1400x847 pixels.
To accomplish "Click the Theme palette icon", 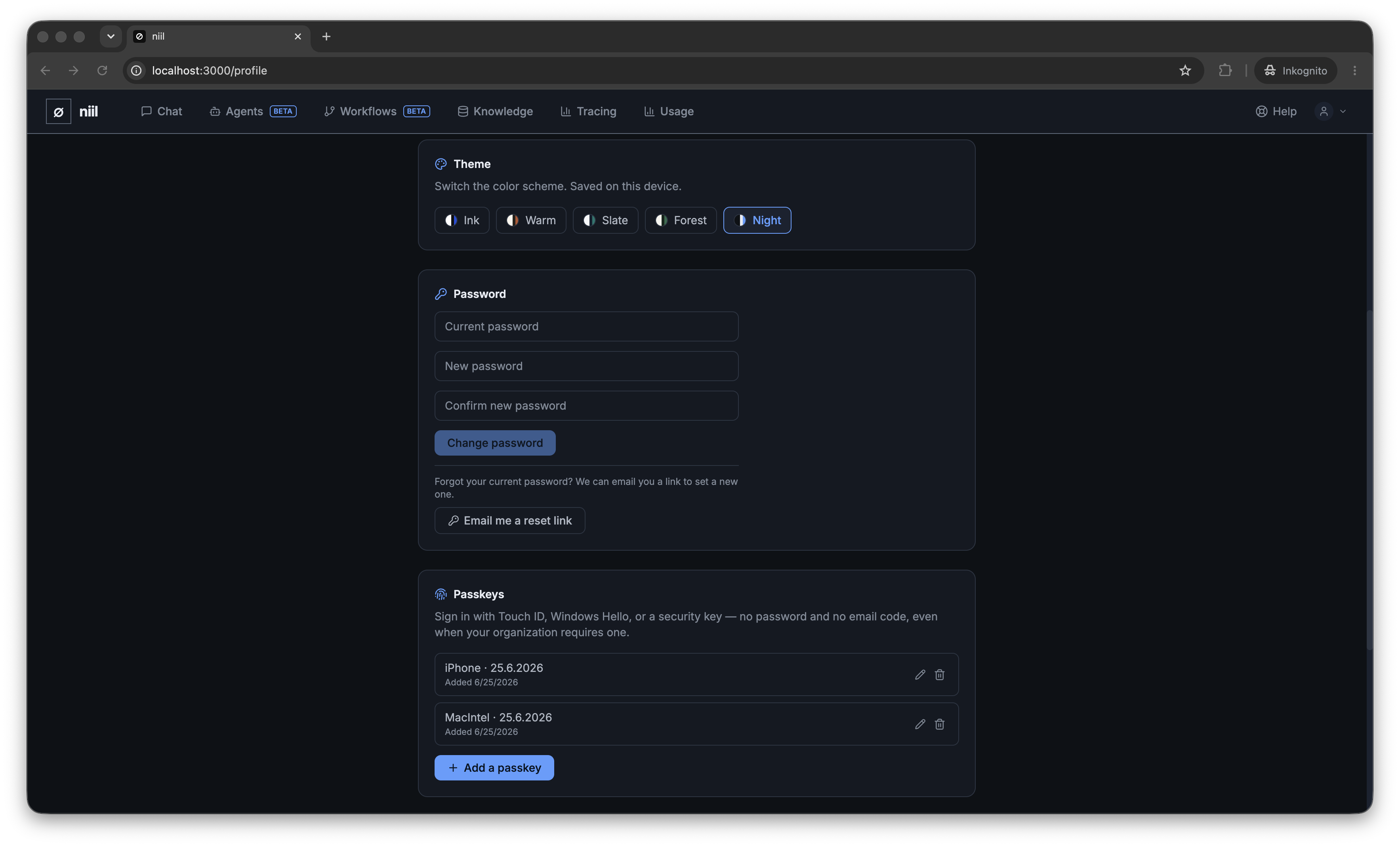I will [441, 164].
